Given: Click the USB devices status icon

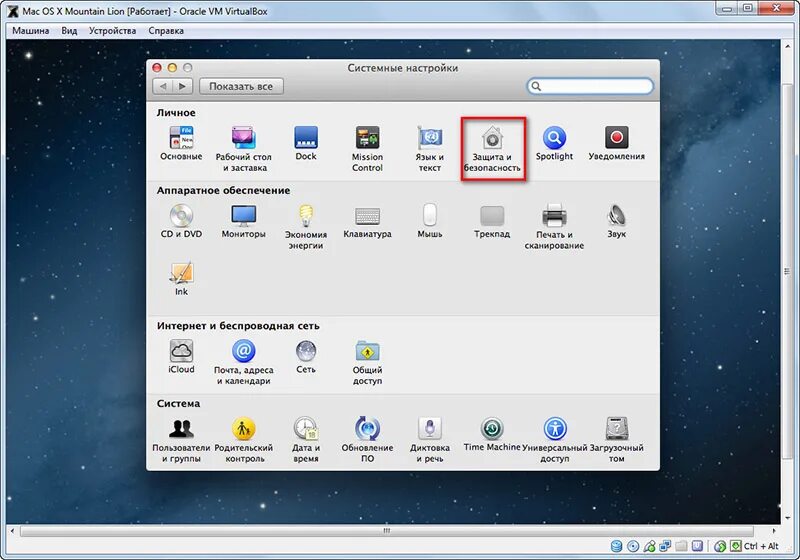Looking at the screenshot, I should pyautogui.click(x=649, y=546).
